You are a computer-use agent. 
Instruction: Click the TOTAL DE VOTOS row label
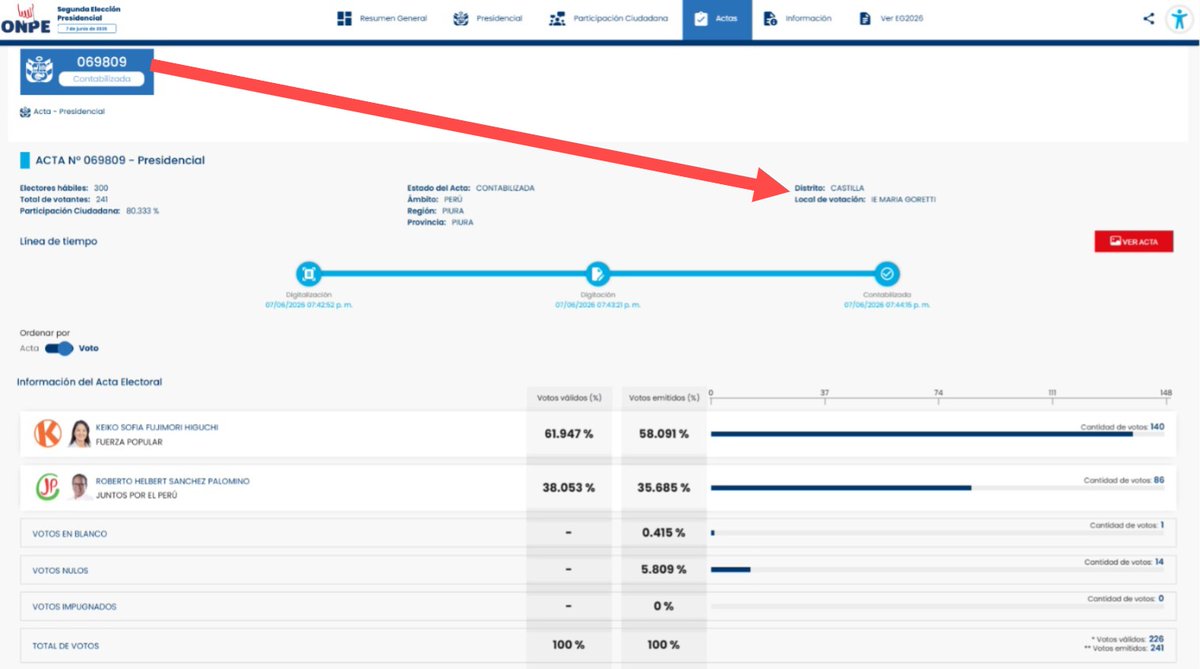tap(65, 646)
